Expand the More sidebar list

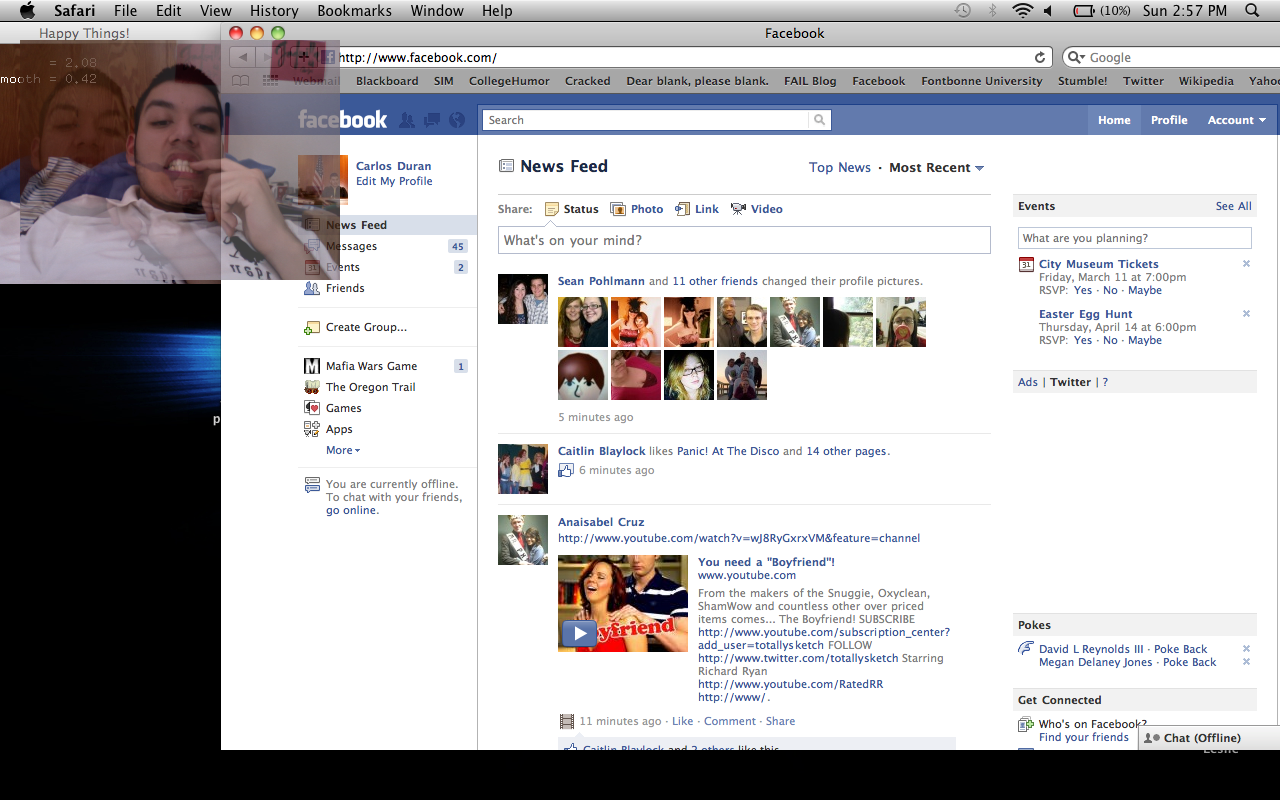pyautogui.click(x=342, y=450)
